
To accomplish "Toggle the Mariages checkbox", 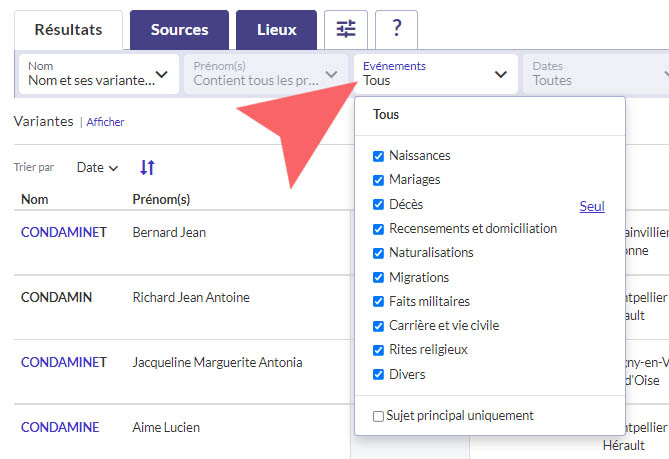I will click(x=378, y=180).
